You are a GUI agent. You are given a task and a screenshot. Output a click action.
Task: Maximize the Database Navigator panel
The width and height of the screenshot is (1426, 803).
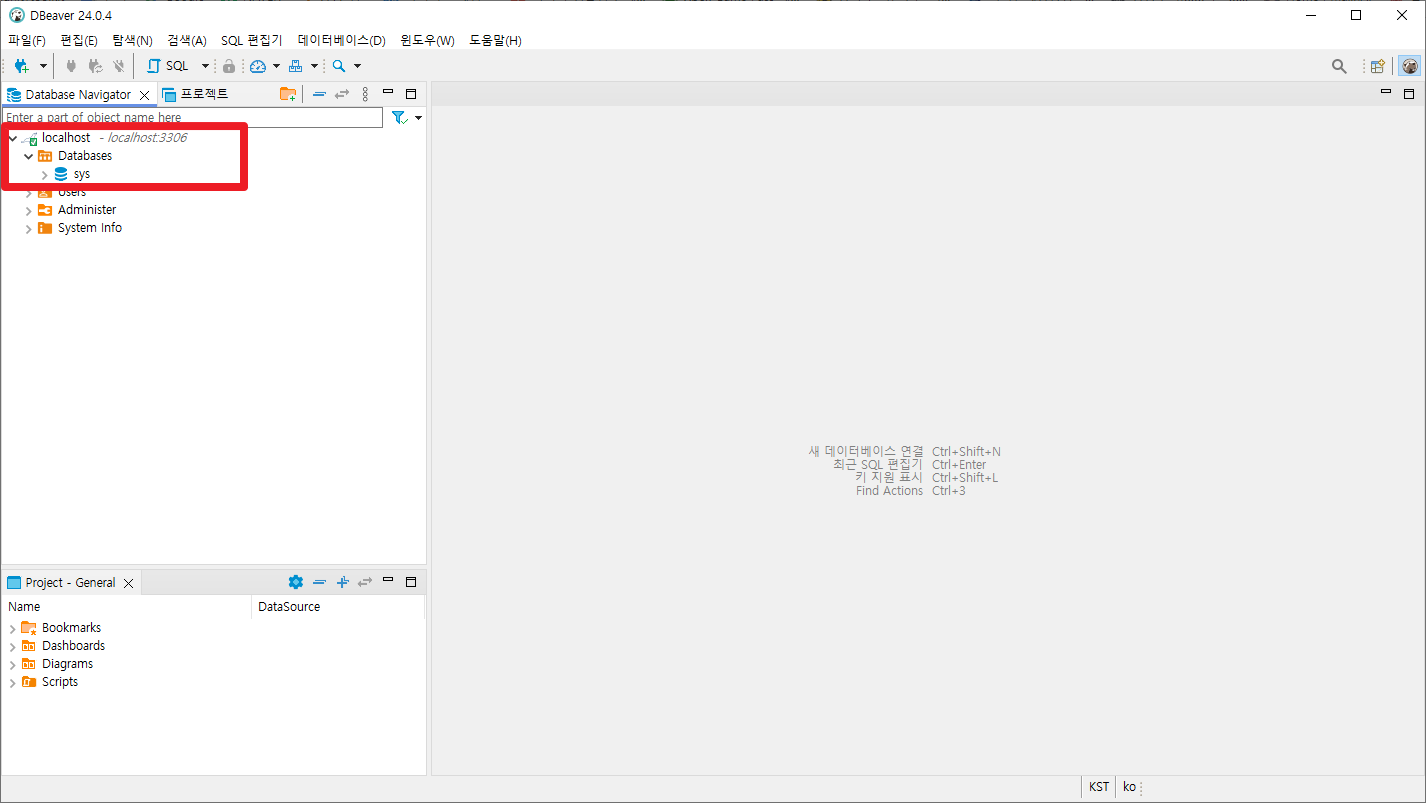(x=410, y=93)
